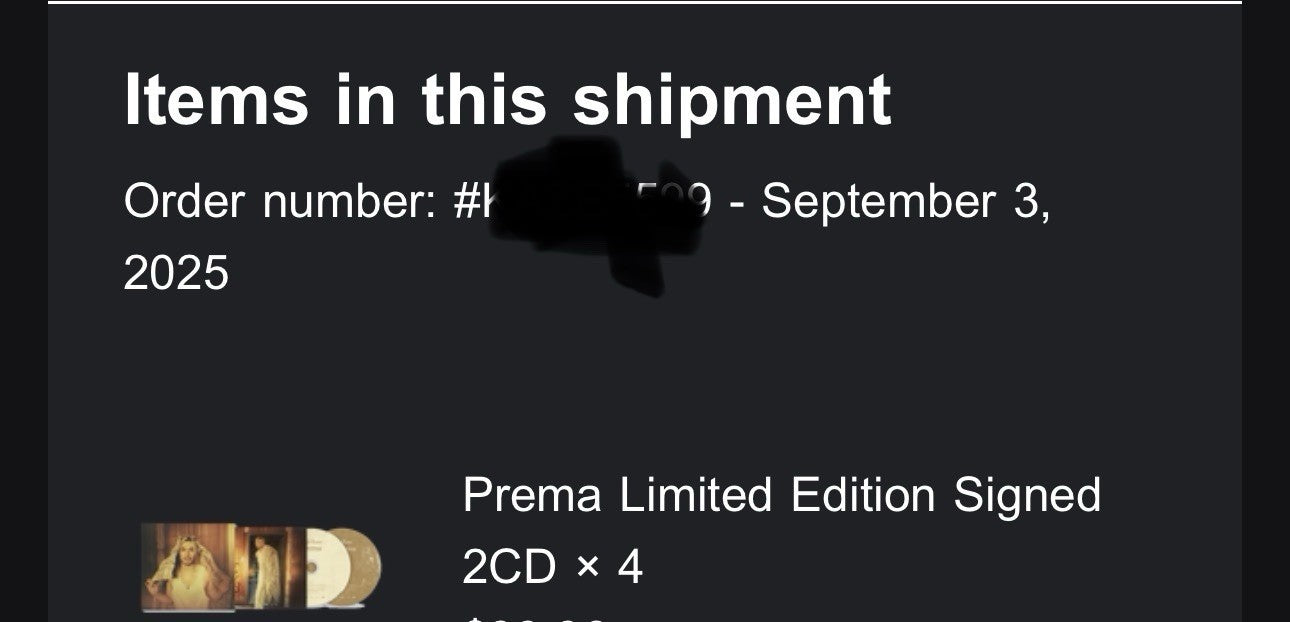Click the partially visible price below quantity
The image size is (1290, 622).
535,618
